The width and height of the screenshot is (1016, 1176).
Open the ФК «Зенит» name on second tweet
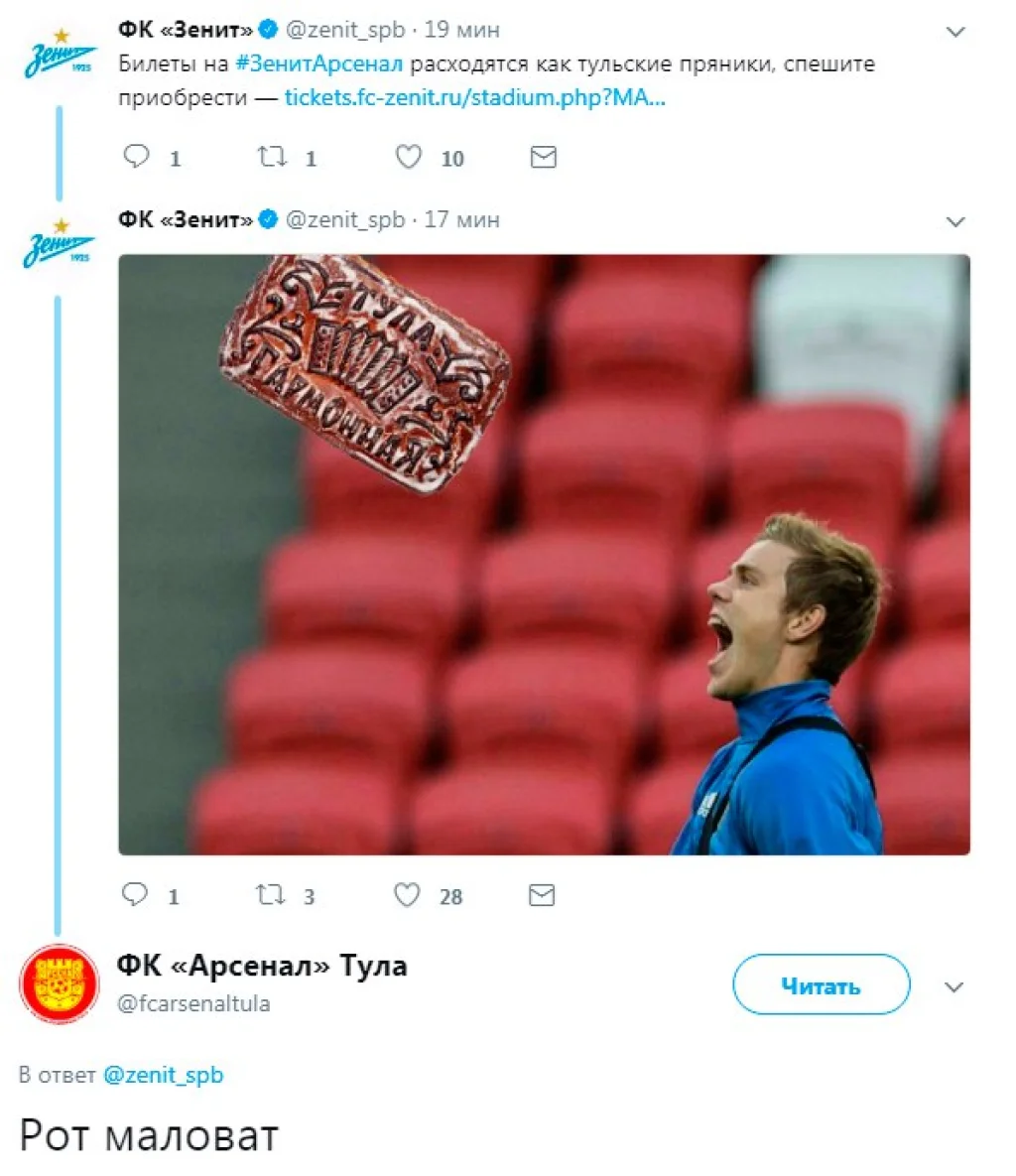[186, 219]
